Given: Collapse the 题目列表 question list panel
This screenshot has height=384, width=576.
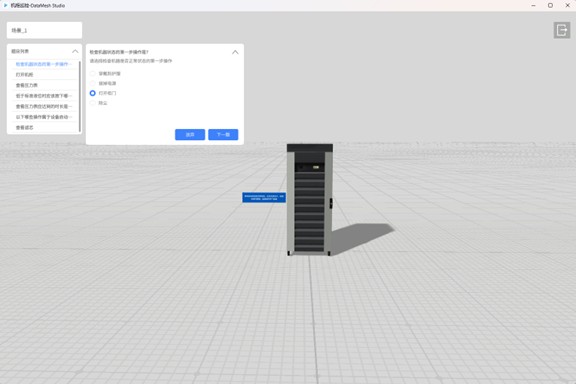Looking at the screenshot, I should (x=75, y=51).
